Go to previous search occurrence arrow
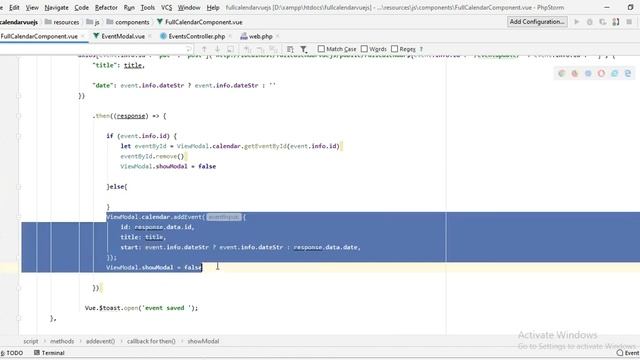This screenshot has height=360, width=640. [204, 49]
